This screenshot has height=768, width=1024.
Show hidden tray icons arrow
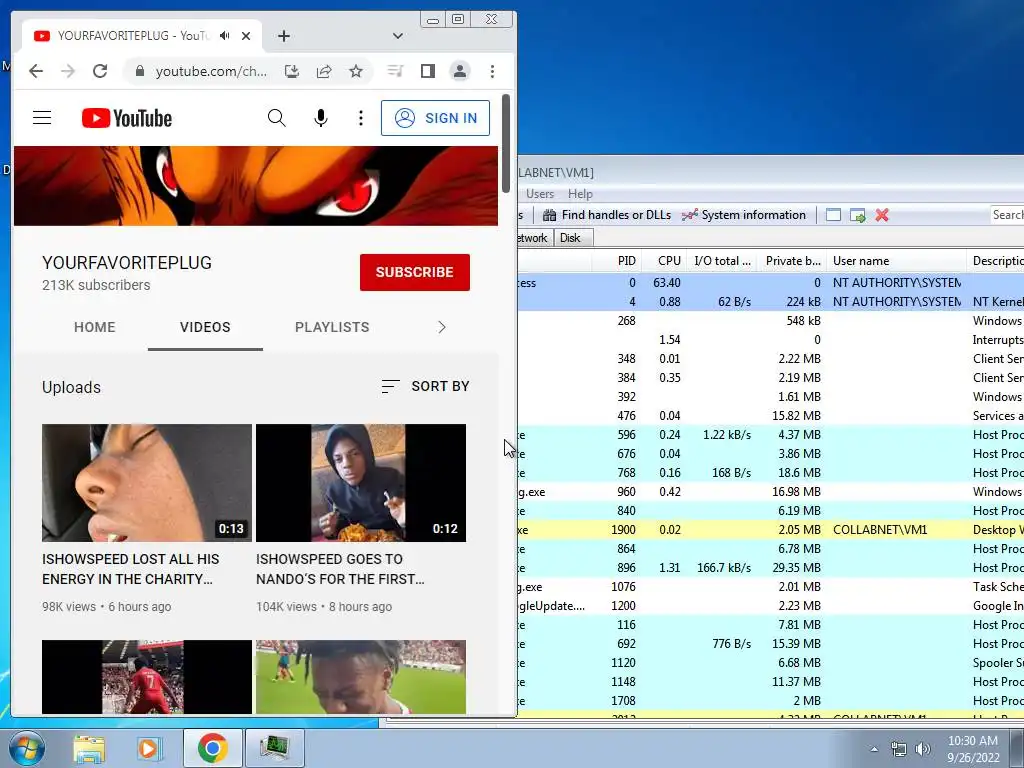tap(874, 749)
